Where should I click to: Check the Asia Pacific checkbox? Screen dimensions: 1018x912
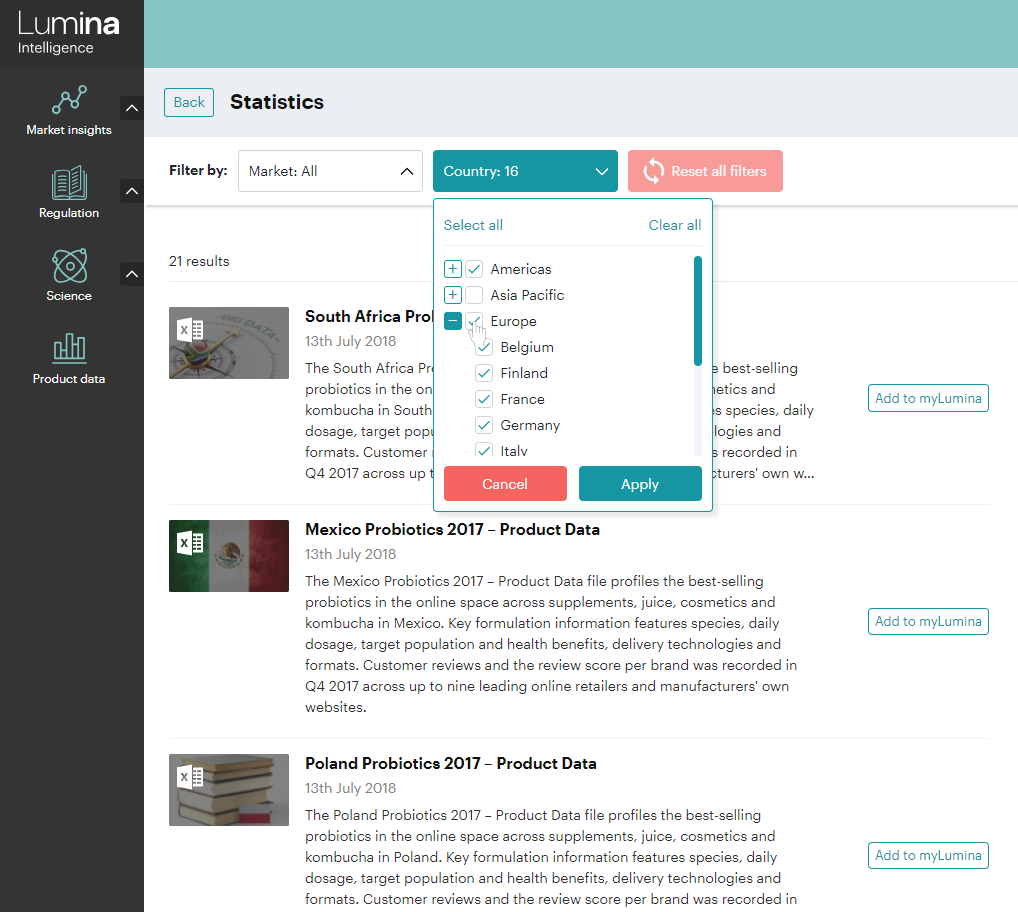(474, 295)
